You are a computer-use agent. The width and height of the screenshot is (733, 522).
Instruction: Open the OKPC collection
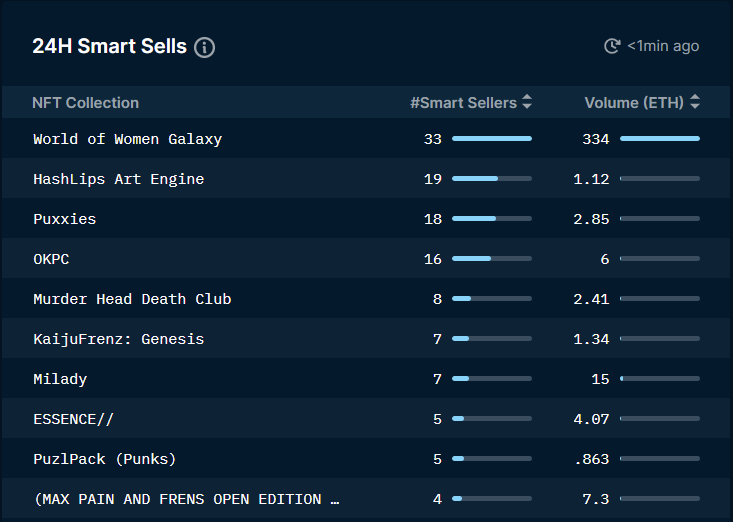point(51,259)
